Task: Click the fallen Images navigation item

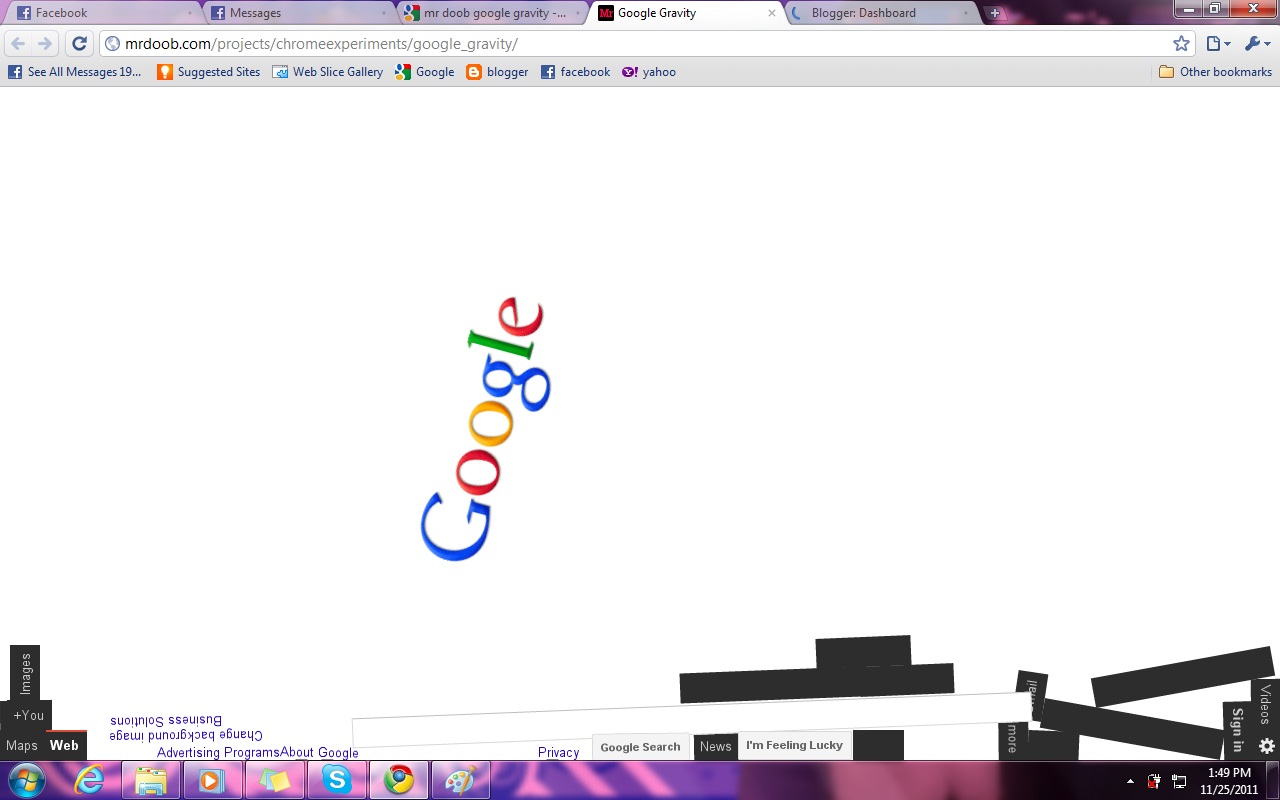Action: coord(25,672)
